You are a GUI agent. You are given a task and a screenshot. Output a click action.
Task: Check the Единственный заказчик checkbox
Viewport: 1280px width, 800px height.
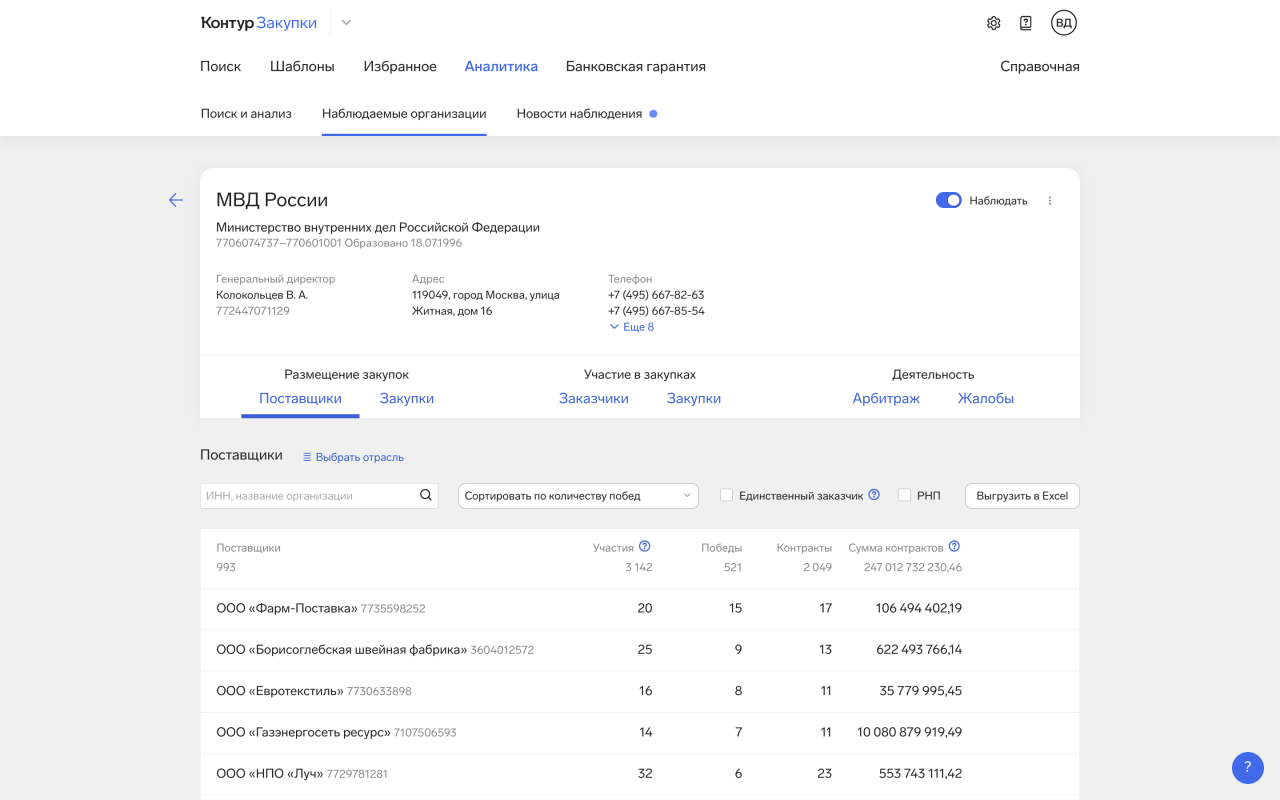pos(727,495)
